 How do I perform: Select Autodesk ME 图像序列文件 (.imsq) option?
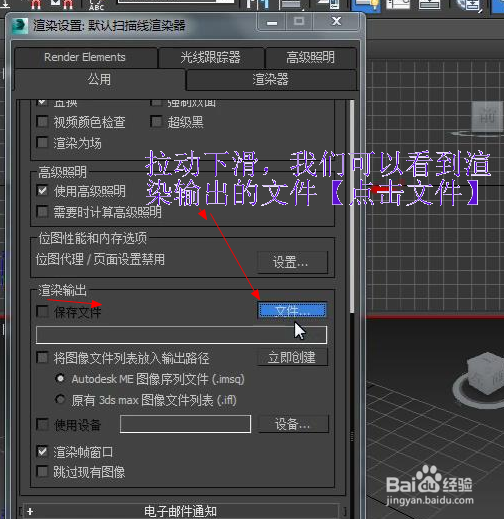tap(60, 379)
